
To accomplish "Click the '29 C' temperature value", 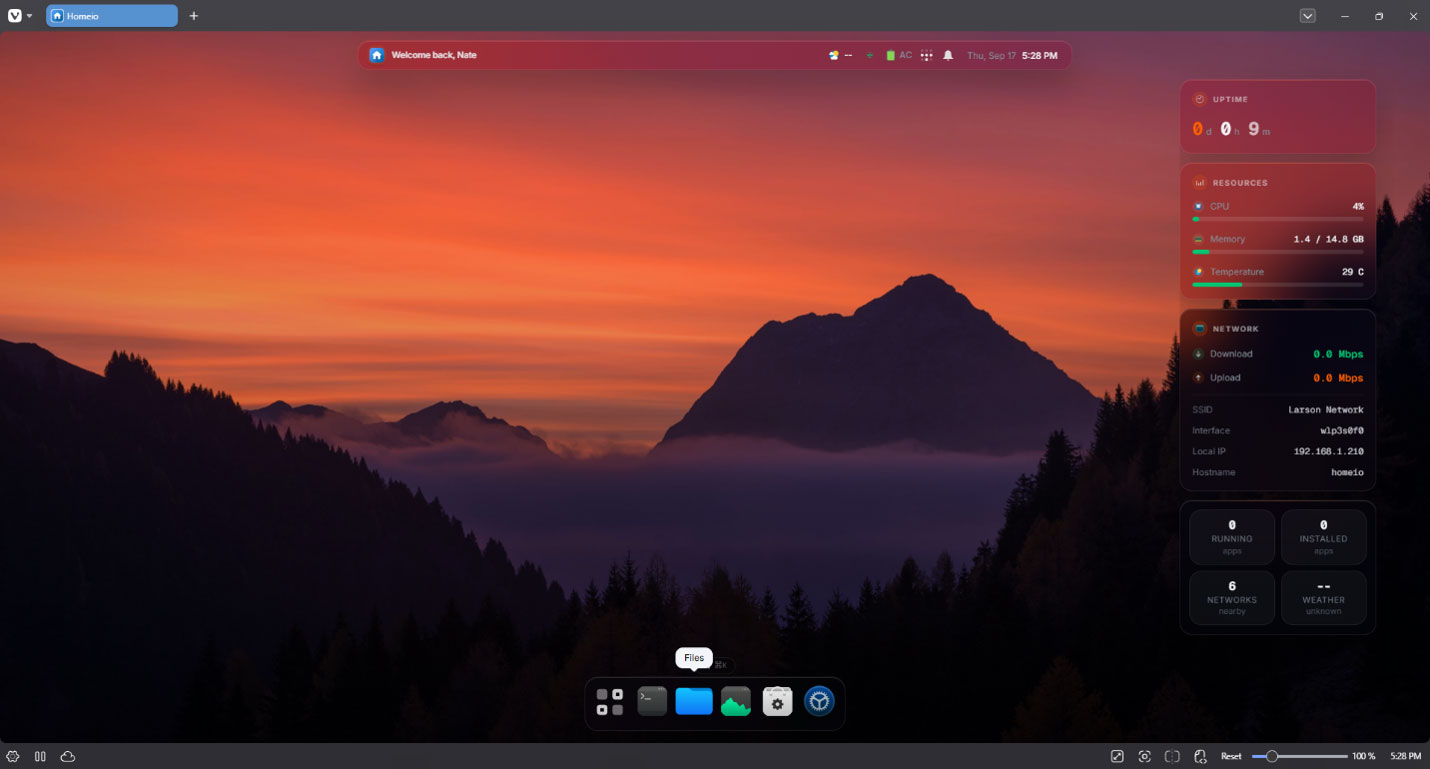I will click(x=1352, y=272).
